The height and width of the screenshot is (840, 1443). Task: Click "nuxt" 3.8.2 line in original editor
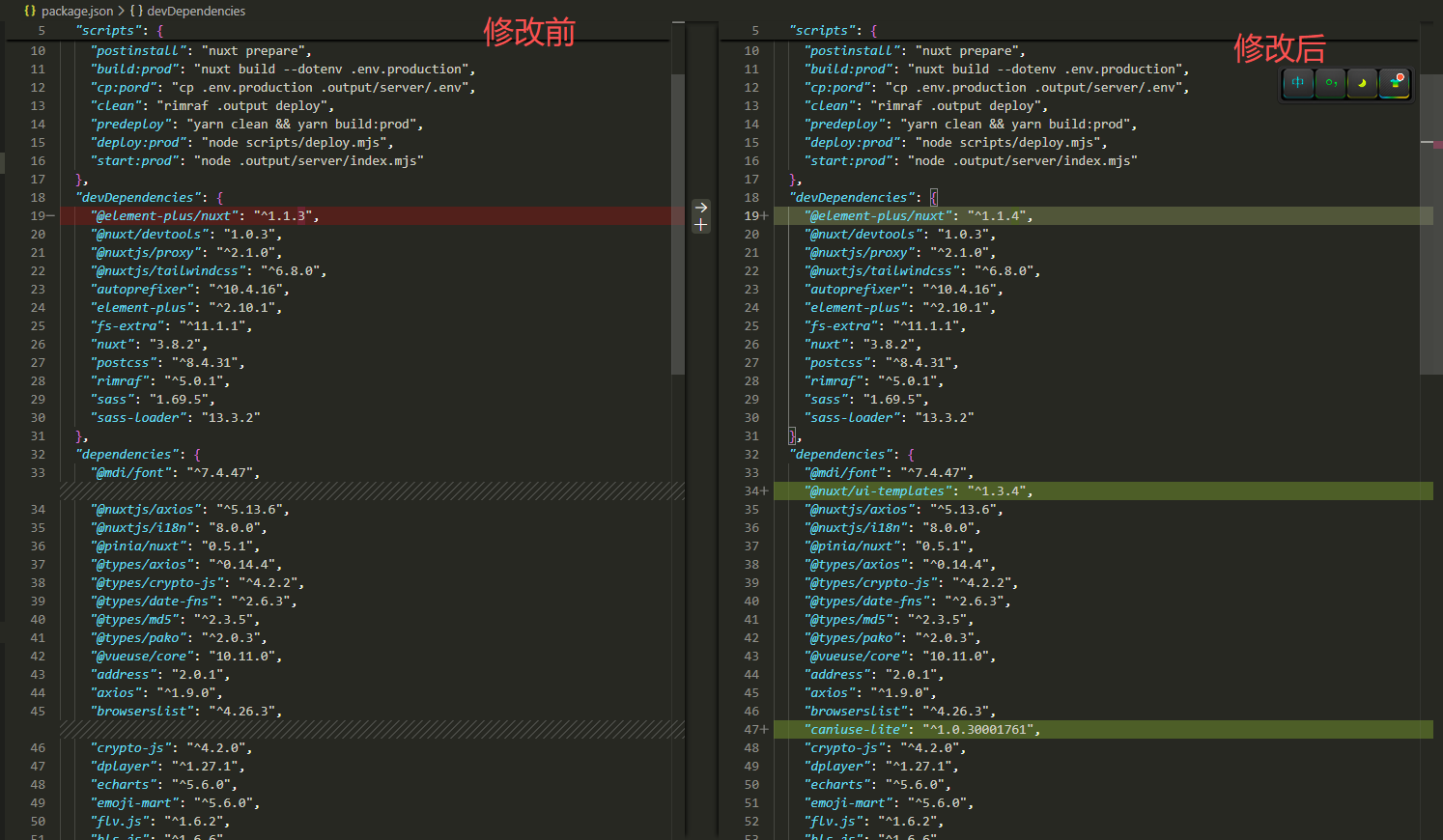(149, 345)
